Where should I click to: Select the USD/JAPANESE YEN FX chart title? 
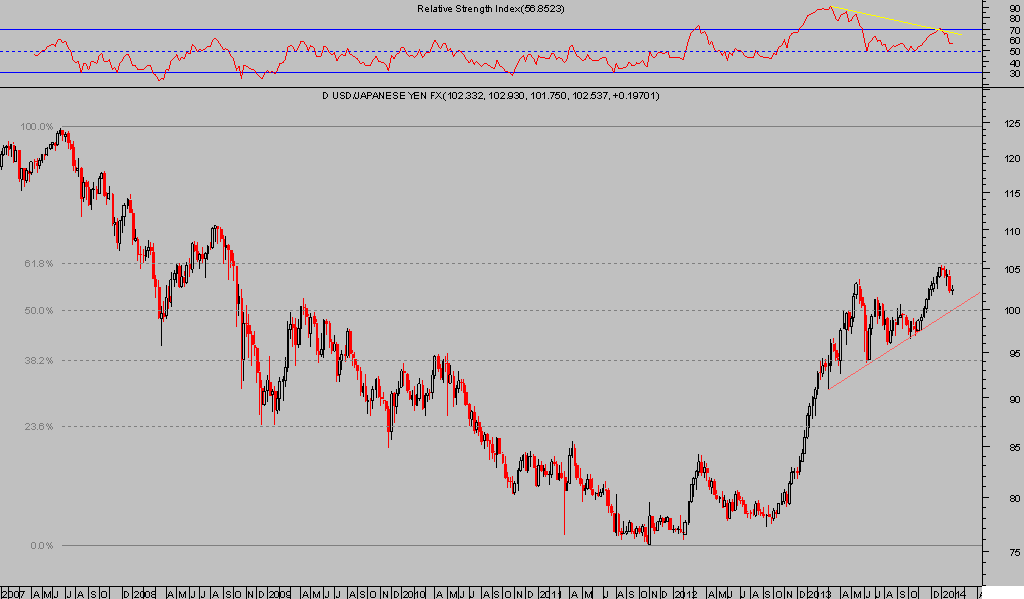coord(489,95)
